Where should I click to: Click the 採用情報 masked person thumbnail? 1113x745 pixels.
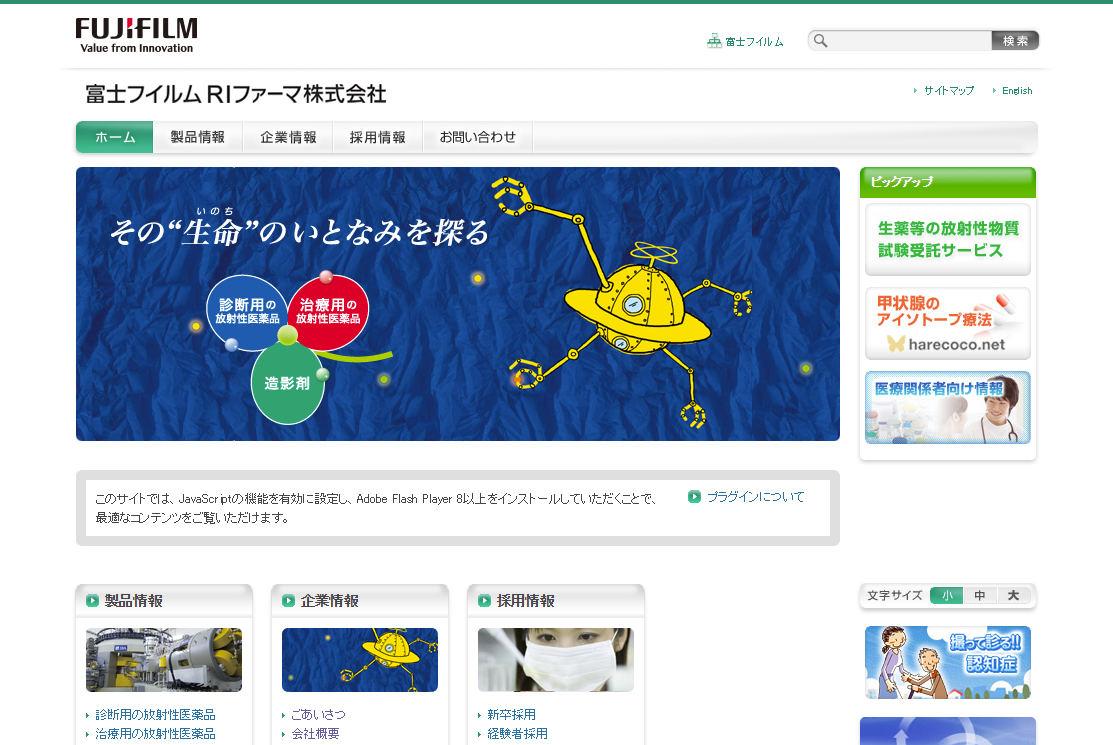(556, 660)
